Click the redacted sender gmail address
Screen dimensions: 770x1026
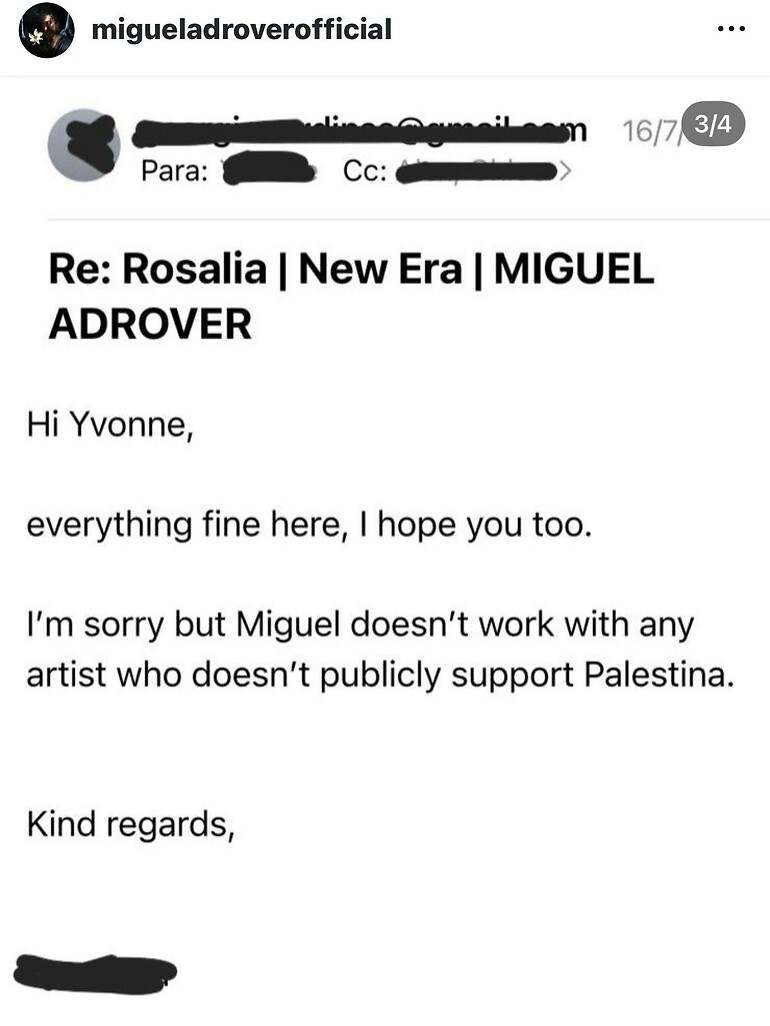359,132
